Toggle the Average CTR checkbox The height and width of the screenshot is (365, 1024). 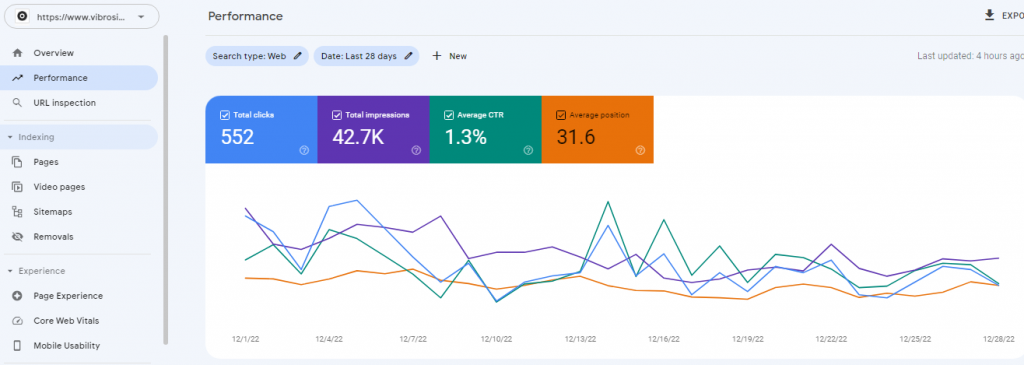click(449, 115)
